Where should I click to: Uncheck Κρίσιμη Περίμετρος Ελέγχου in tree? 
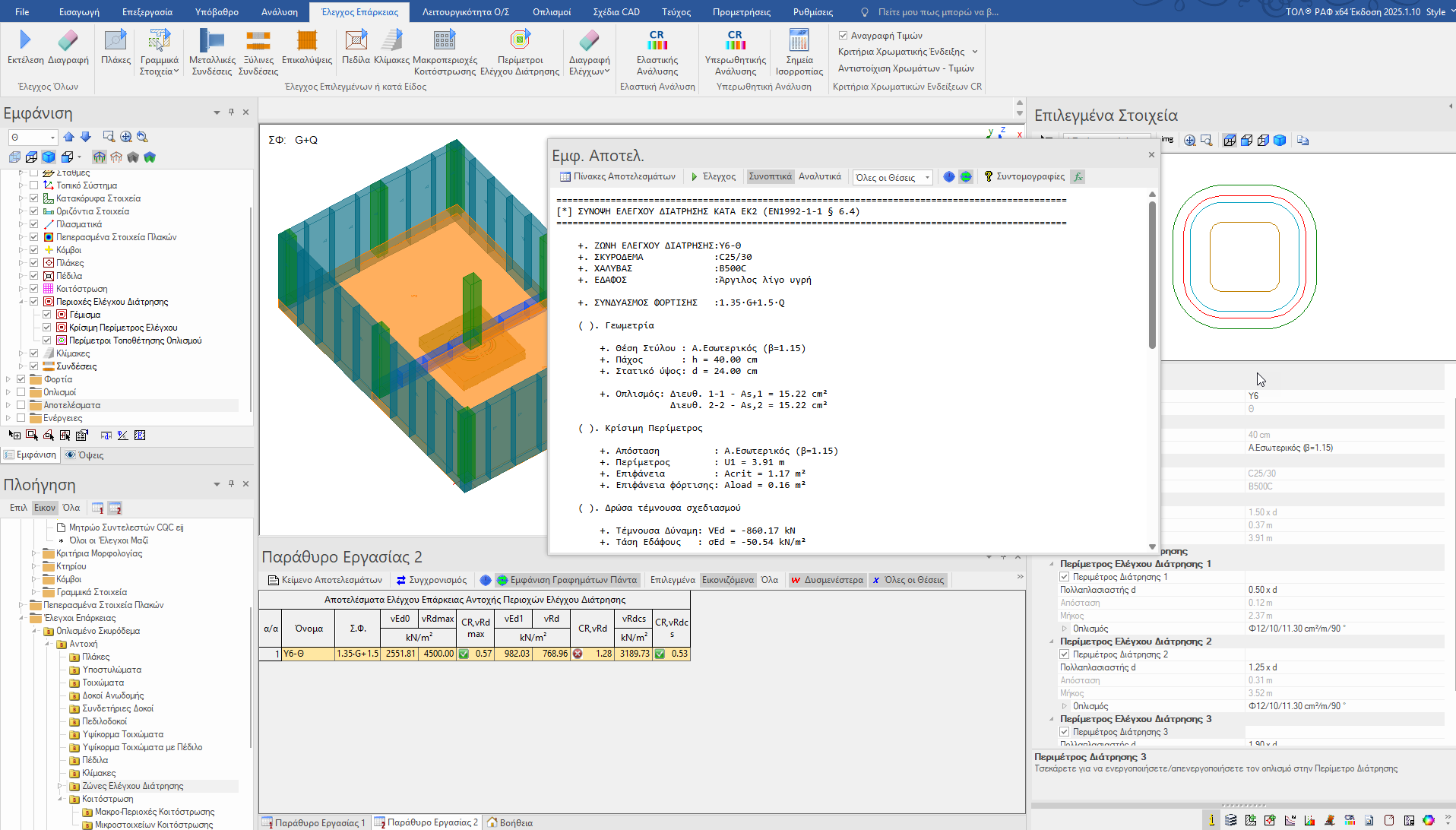[47, 328]
